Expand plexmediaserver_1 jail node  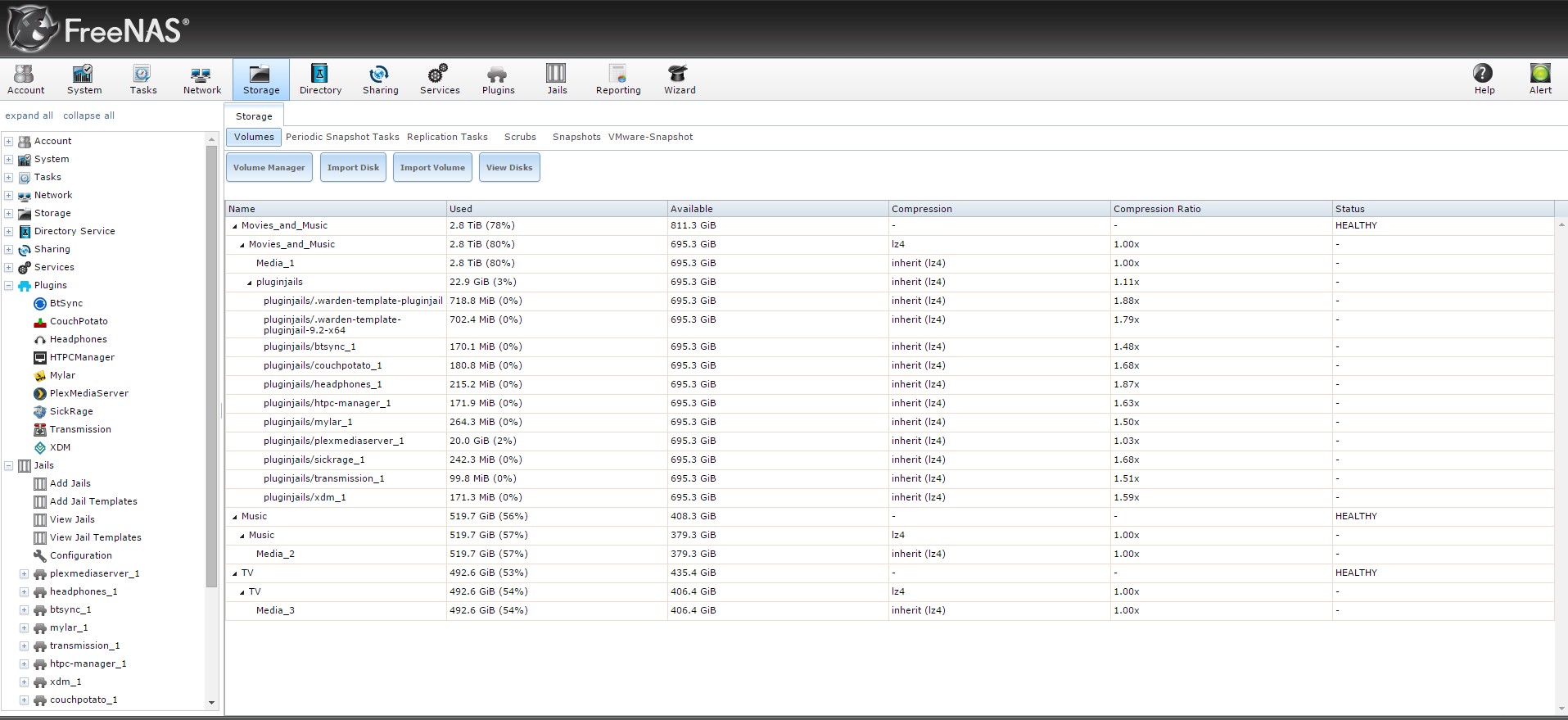pos(24,573)
